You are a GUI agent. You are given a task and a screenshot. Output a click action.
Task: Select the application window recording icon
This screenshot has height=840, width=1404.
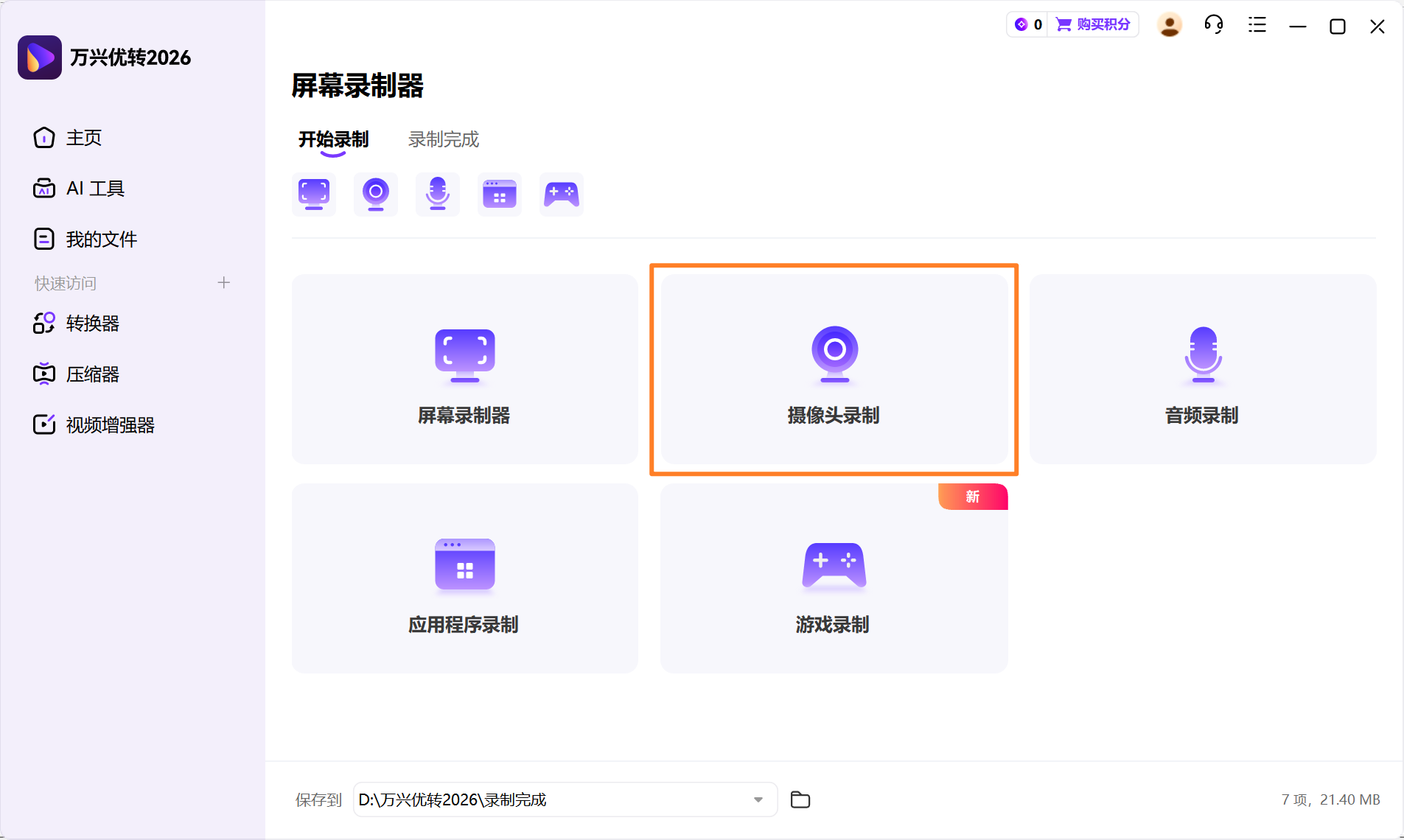pos(500,194)
